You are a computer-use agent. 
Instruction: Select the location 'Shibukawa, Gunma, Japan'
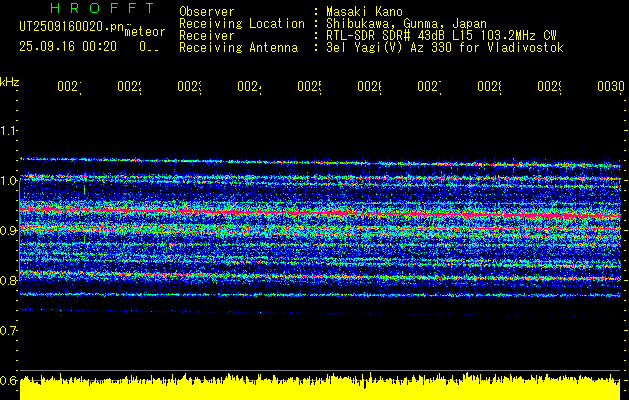(406, 24)
